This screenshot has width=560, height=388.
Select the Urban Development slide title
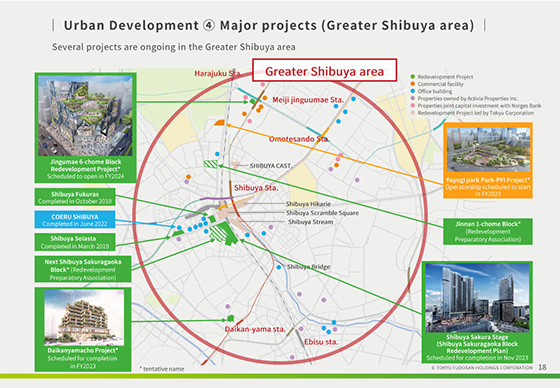pyautogui.click(x=269, y=25)
